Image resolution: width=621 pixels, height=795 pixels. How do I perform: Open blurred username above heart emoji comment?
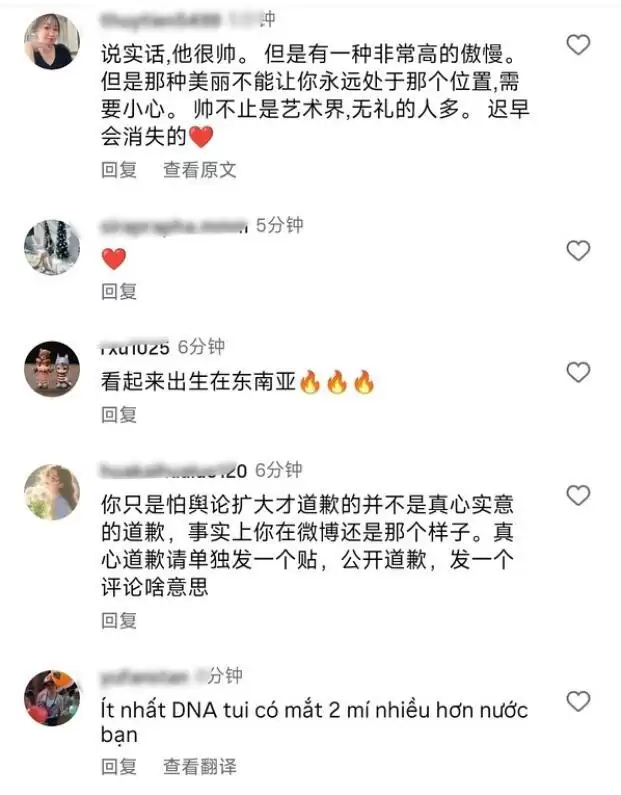[x=174, y=226]
